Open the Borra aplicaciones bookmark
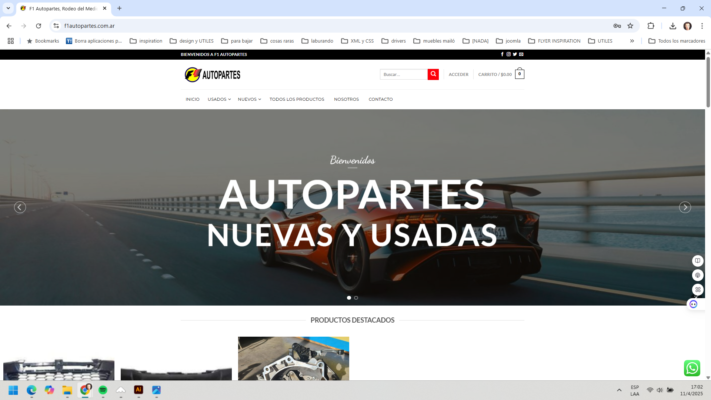This screenshot has height=400, width=711. (x=94, y=41)
